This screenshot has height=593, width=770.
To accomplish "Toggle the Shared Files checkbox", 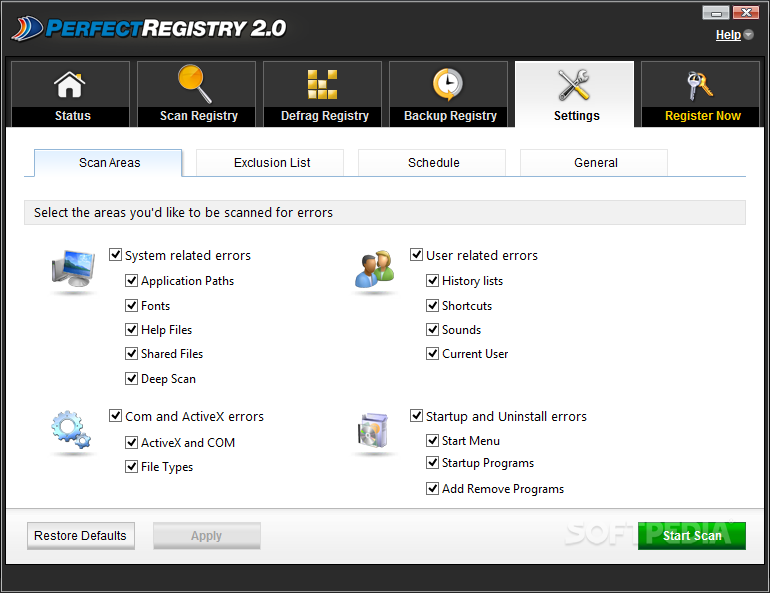I will click(x=132, y=353).
